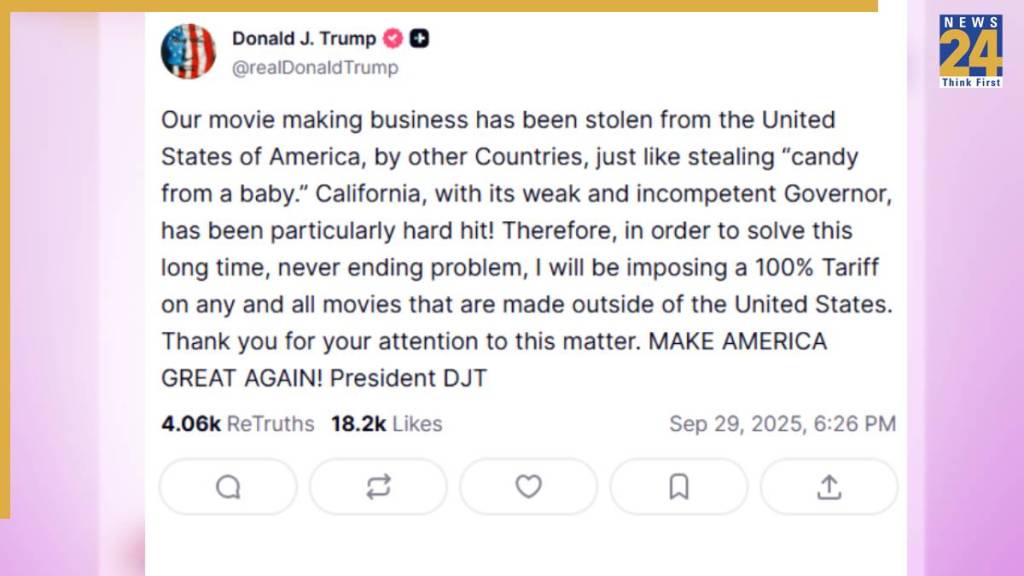Bookmark this post

click(x=679, y=487)
